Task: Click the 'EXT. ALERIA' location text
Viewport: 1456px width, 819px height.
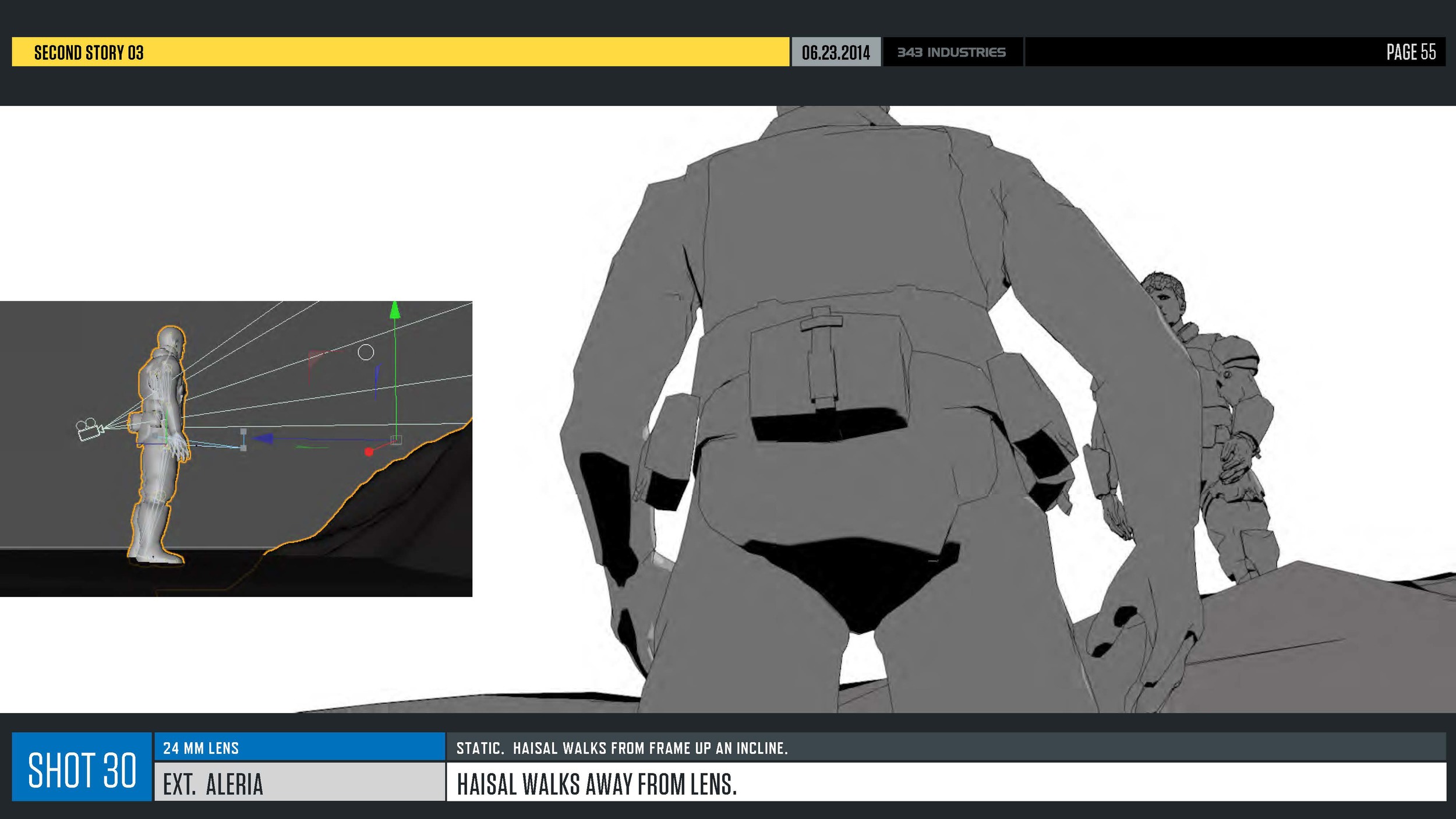Action: pyautogui.click(x=213, y=783)
